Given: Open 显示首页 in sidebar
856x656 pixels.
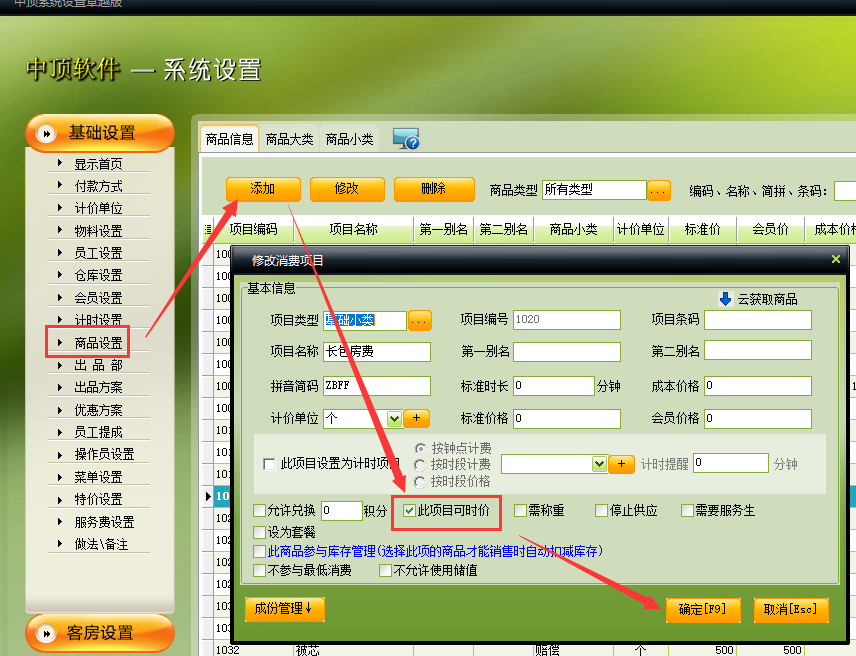Looking at the screenshot, I should (x=99, y=164).
